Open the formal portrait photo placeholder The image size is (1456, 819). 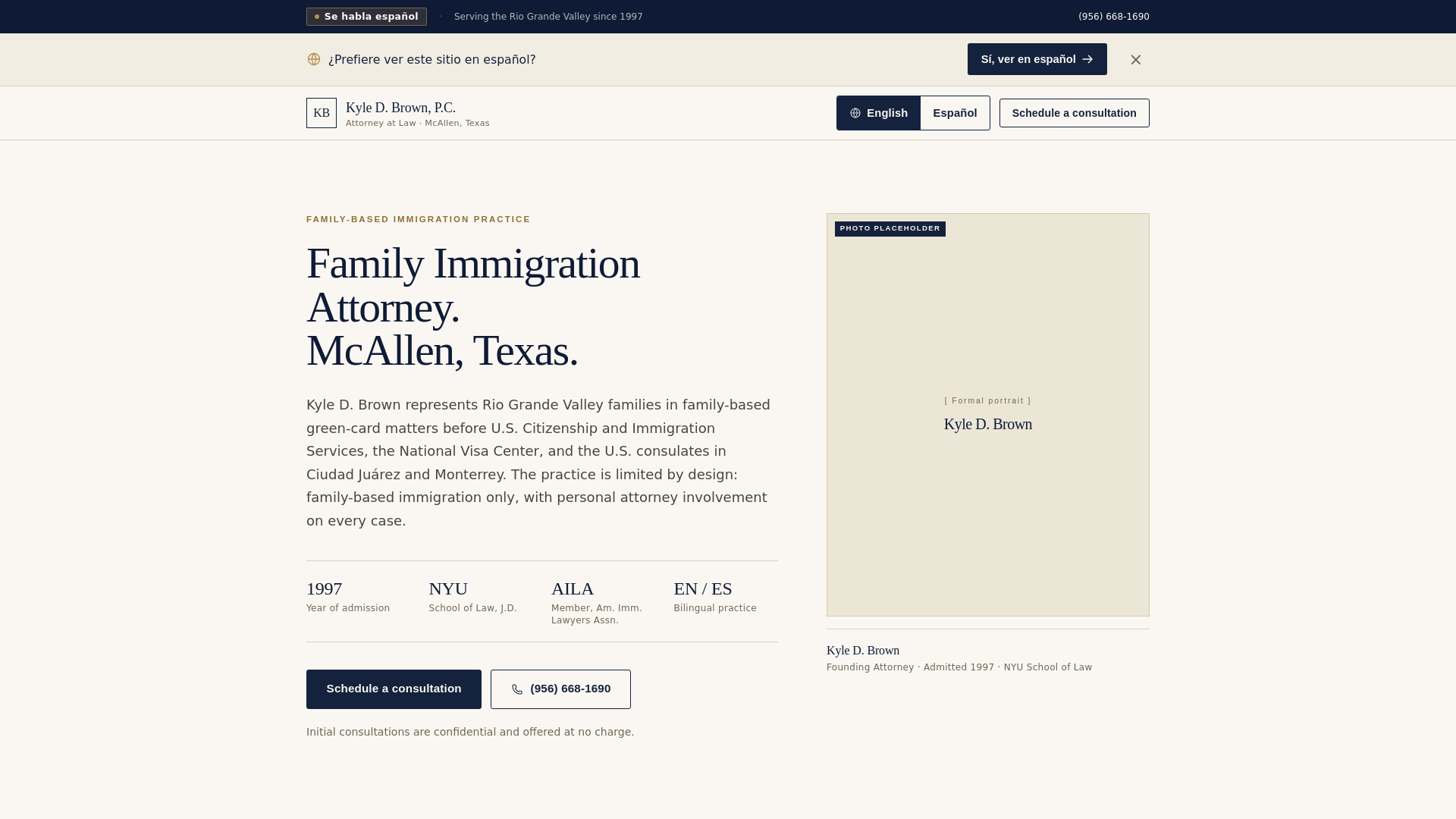point(987,415)
